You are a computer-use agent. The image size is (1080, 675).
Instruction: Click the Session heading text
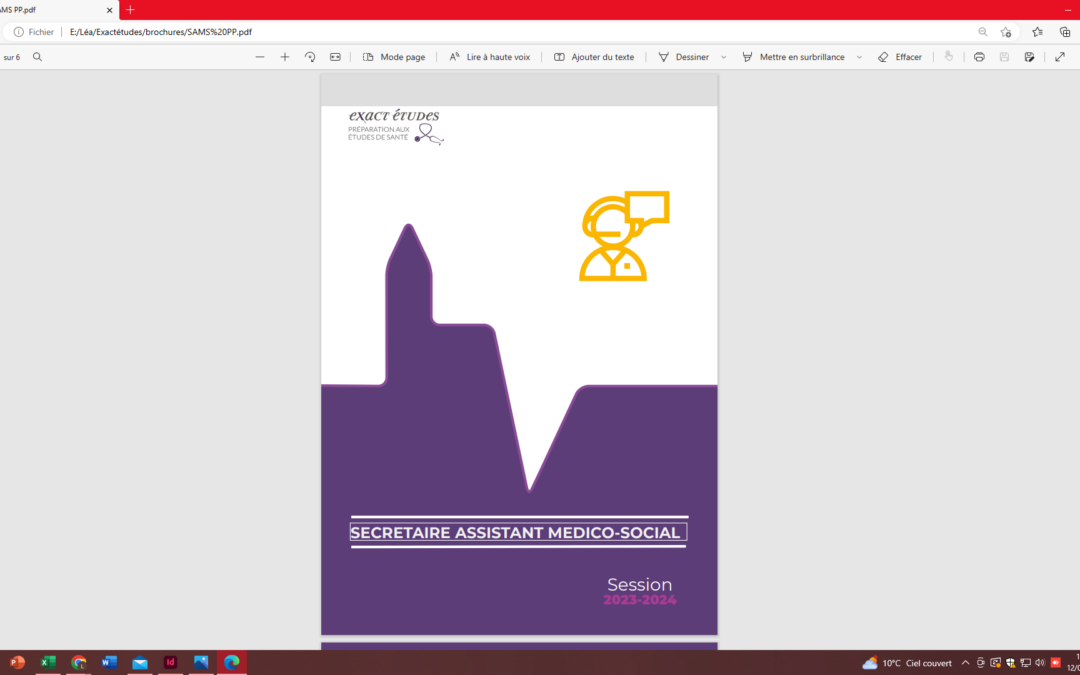[x=639, y=585]
